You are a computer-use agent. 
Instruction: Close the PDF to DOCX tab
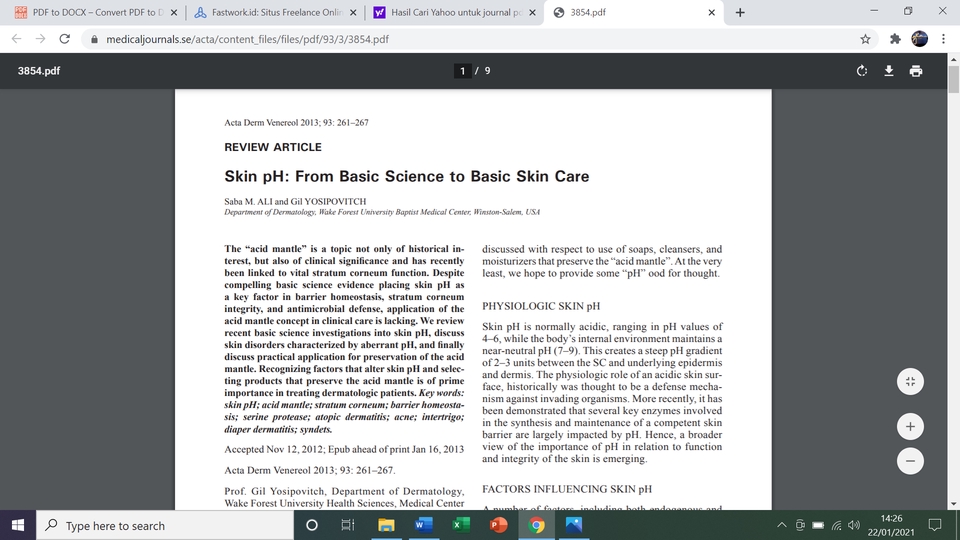pos(174,12)
